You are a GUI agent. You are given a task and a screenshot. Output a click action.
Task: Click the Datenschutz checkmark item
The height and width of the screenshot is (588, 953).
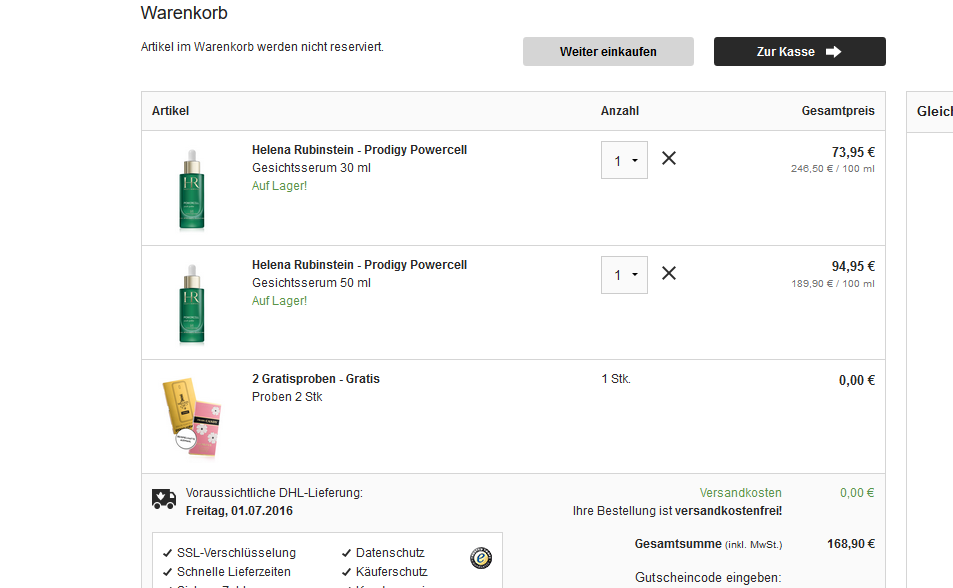[x=383, y=553]
